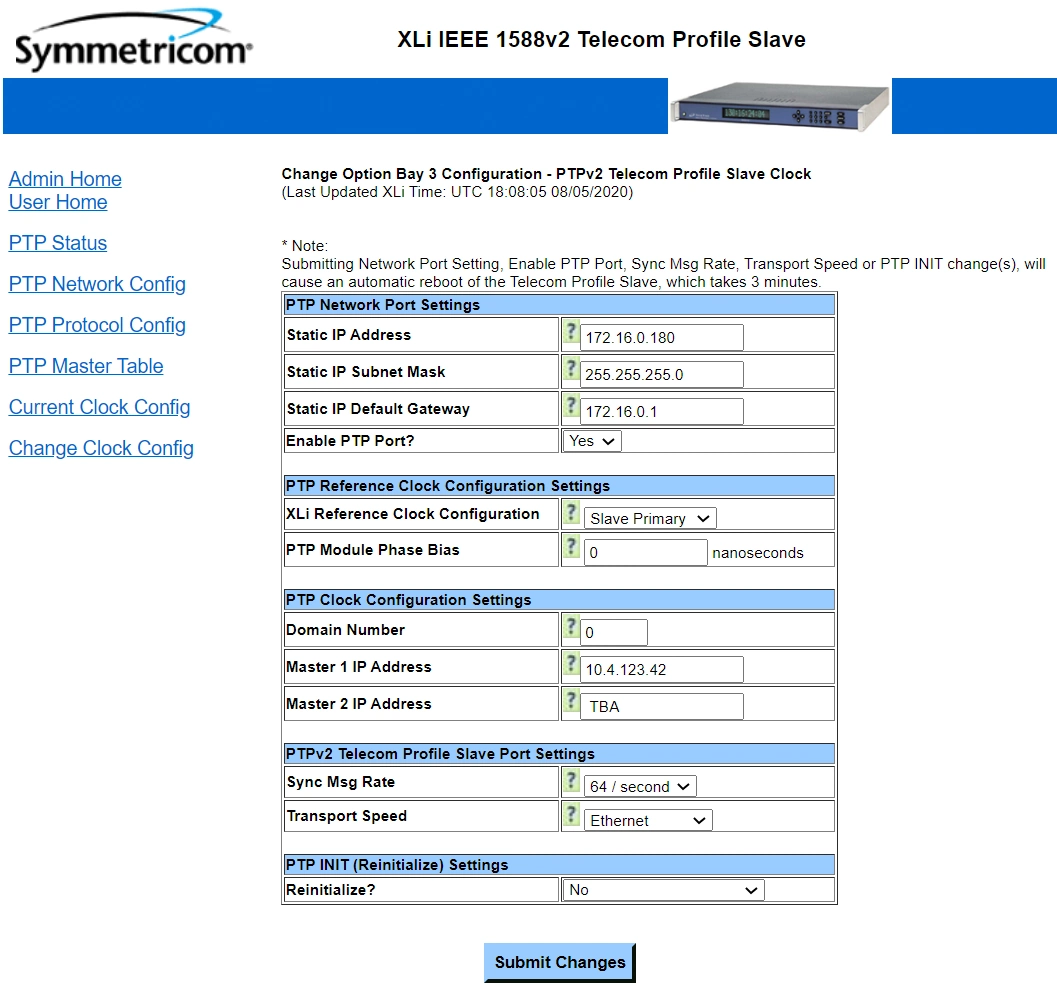Image resolution: width=1057 pixels, height=991 pixels.
Task: Open help for PTP Module Phase Bias
Action: (571, 546)
